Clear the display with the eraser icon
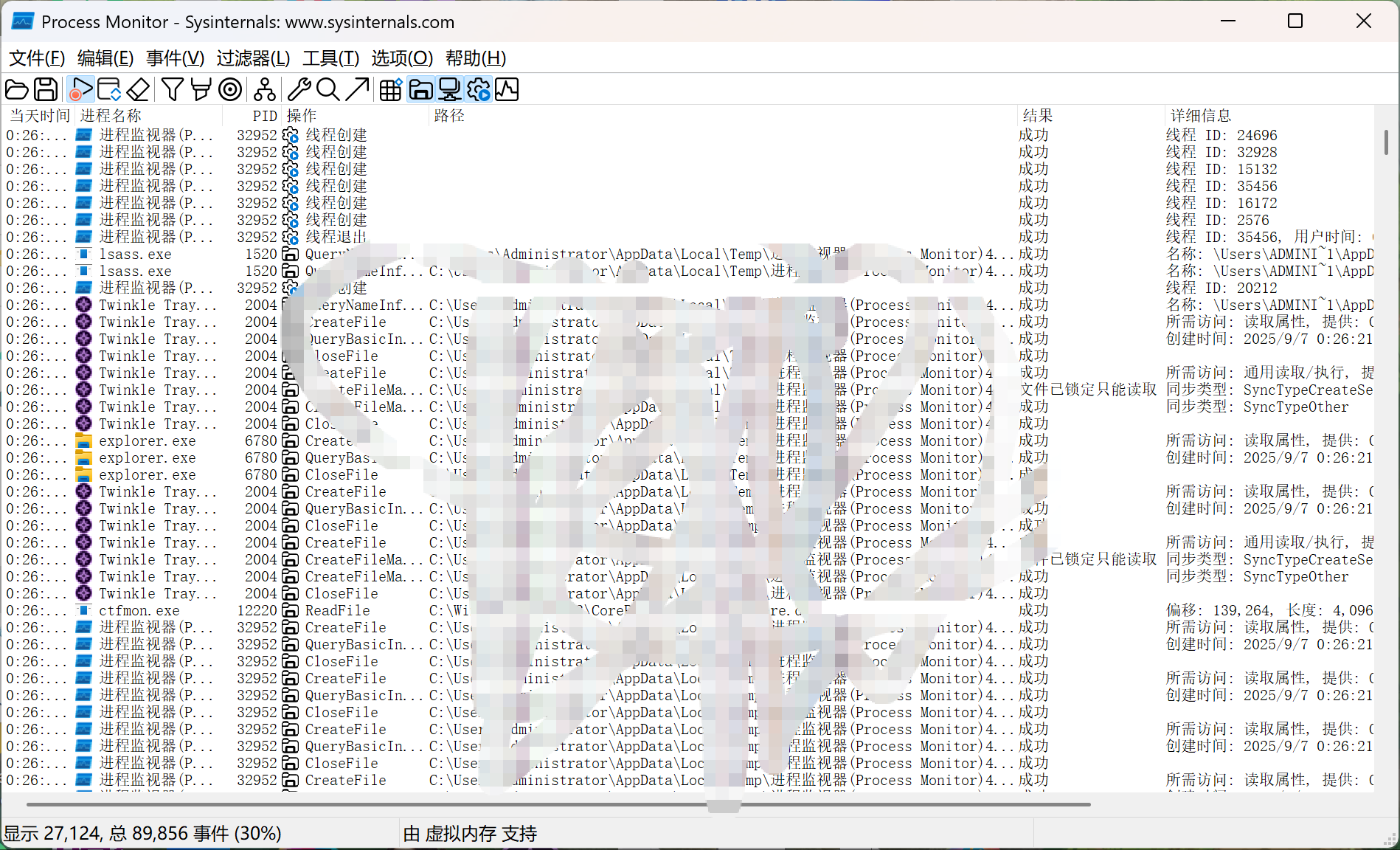This screenshot has height=850, width=1400. 138,90
